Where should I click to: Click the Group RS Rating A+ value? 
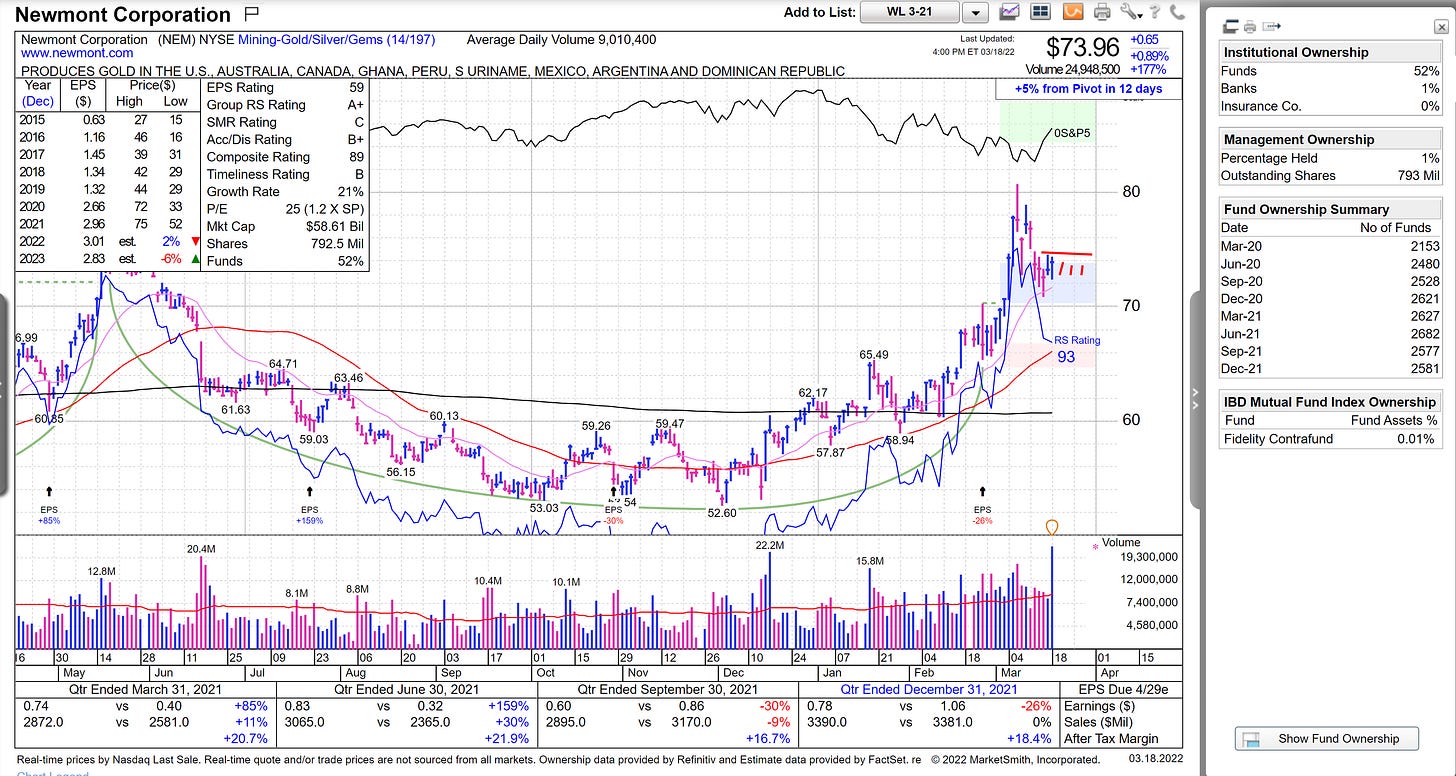tap(355, 105)
